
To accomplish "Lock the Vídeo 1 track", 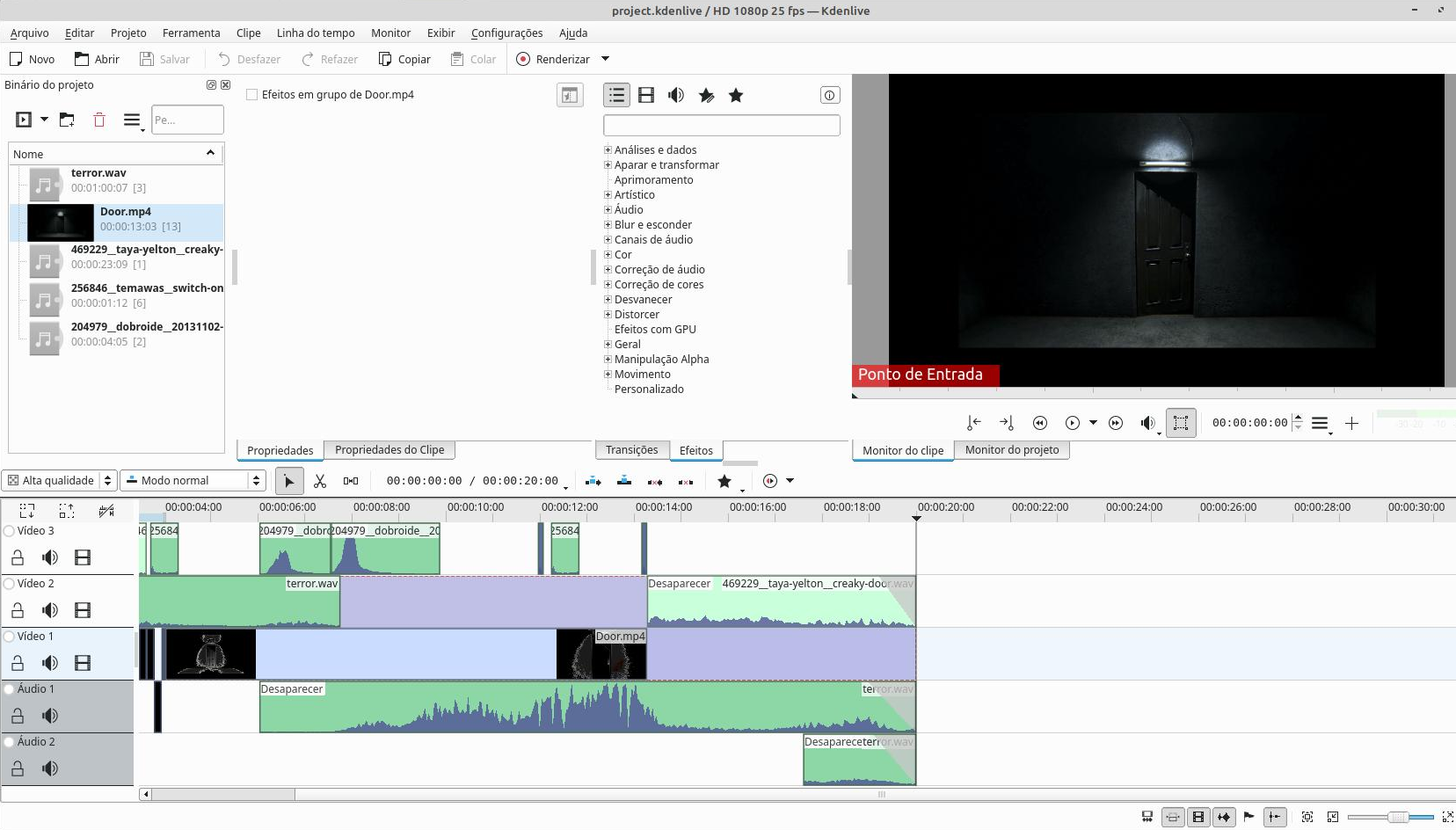I will tap(18, 663).
